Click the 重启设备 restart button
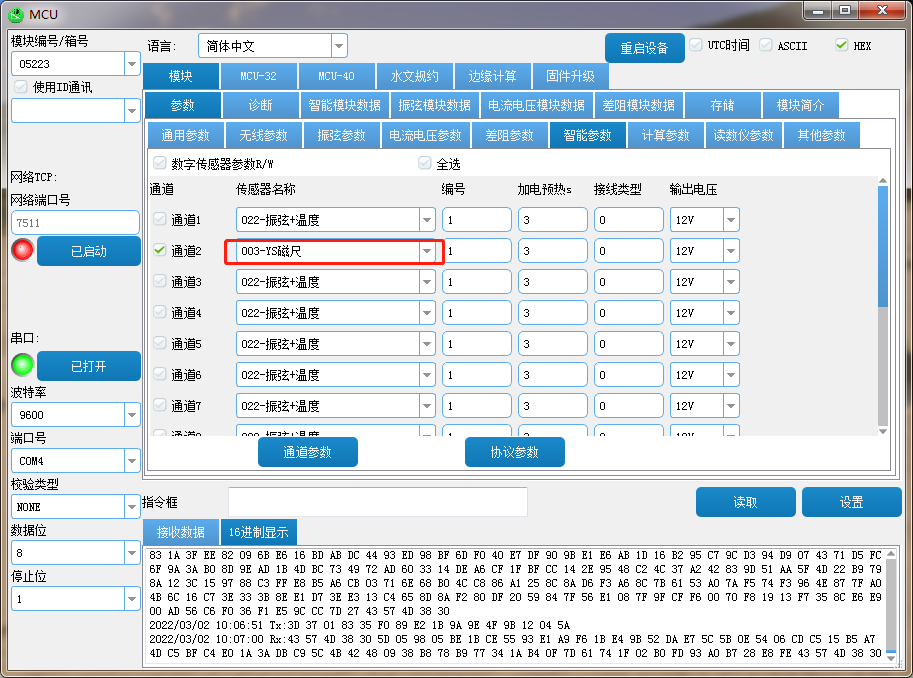The width and height of the screenshot is (913, 678). [644, 48]
